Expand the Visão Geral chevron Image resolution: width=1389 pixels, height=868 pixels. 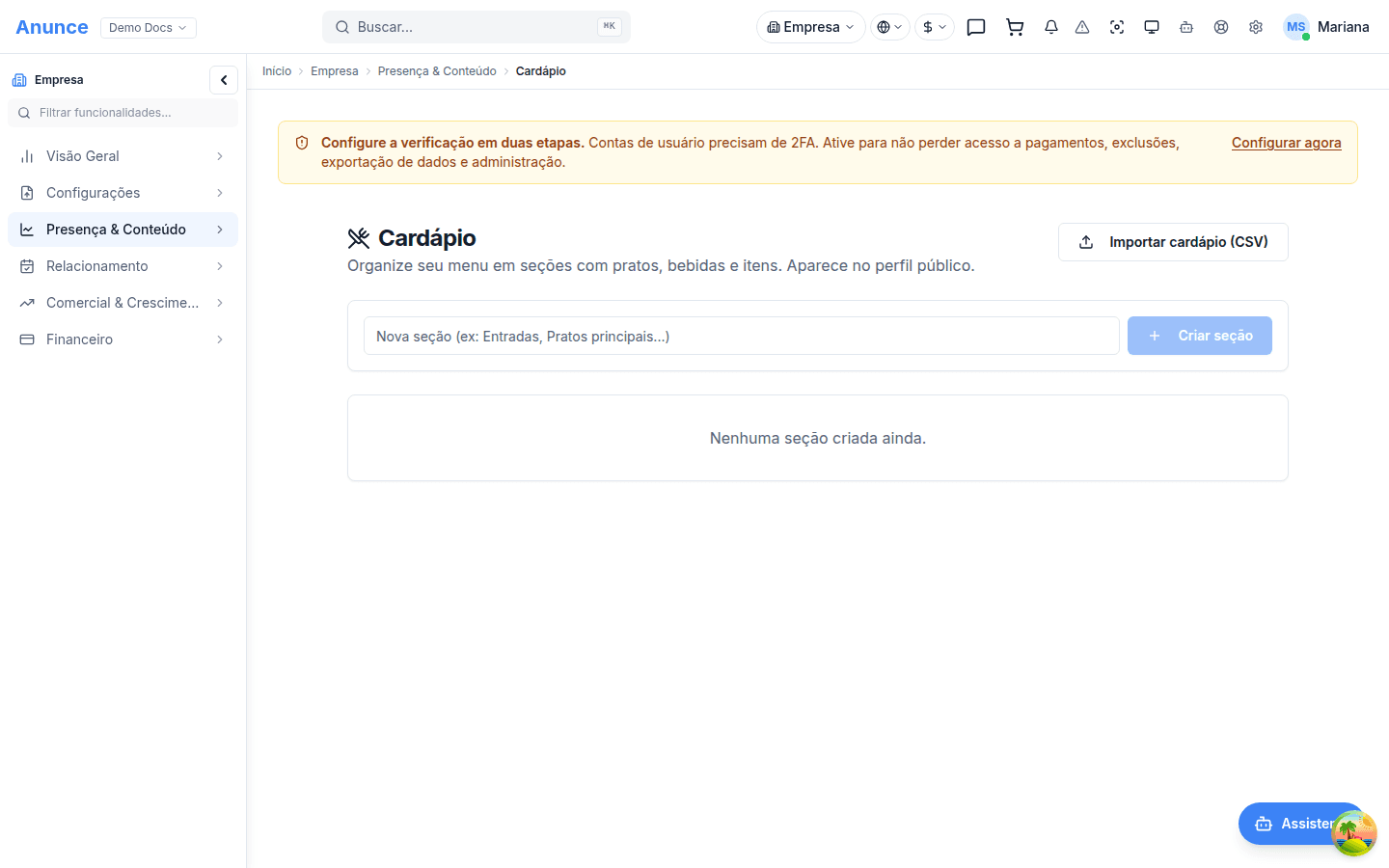click(220, 156)
